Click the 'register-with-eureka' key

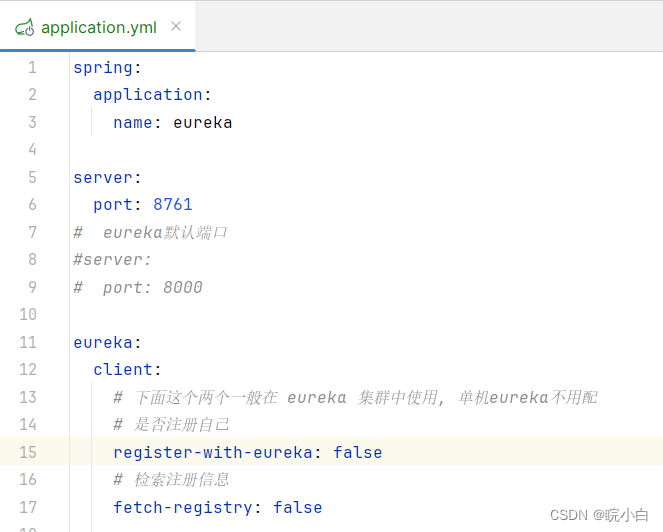click(213, 452)
